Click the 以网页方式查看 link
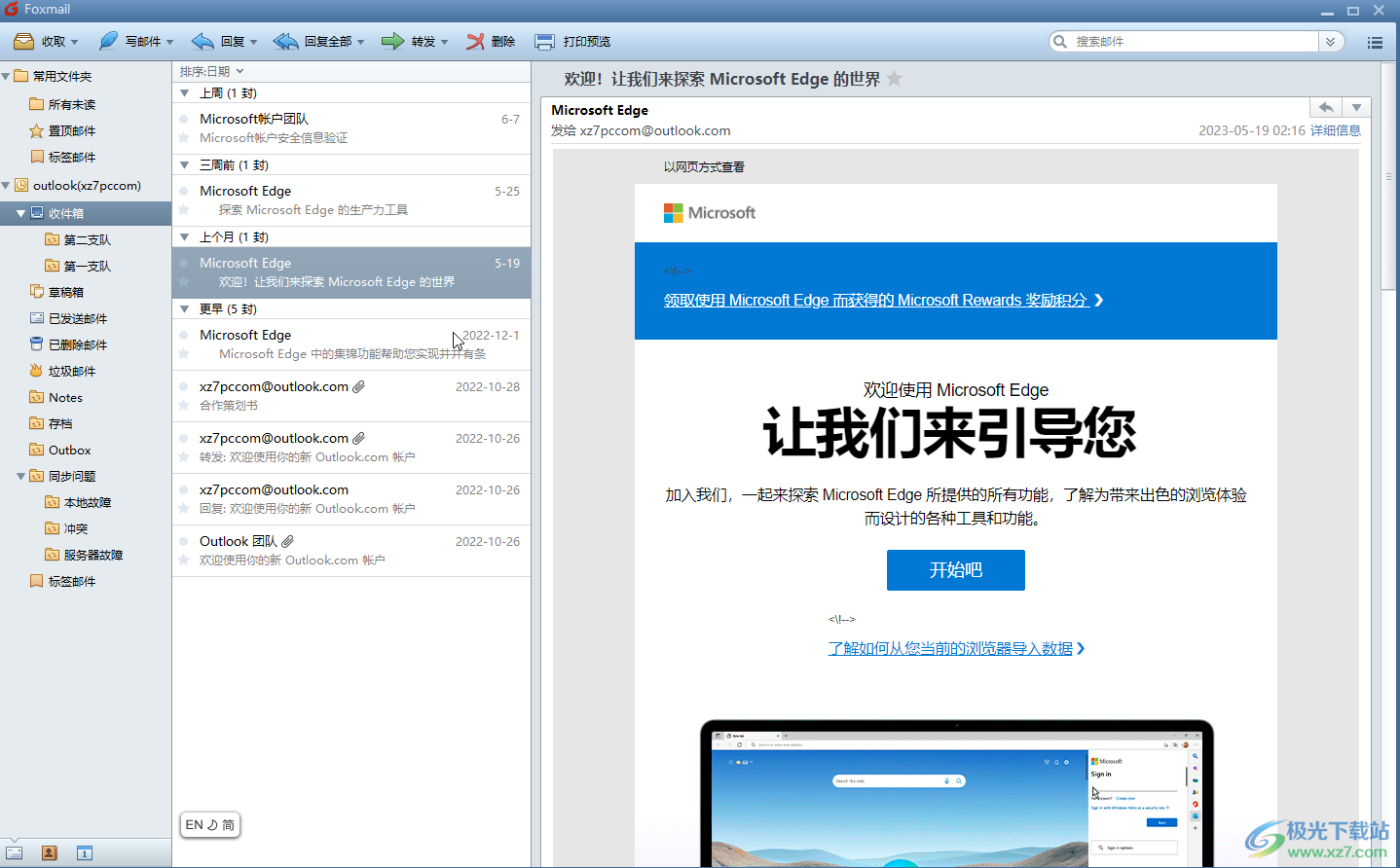The height and width of the screenshot is (868, 1400). click(704, 167)
